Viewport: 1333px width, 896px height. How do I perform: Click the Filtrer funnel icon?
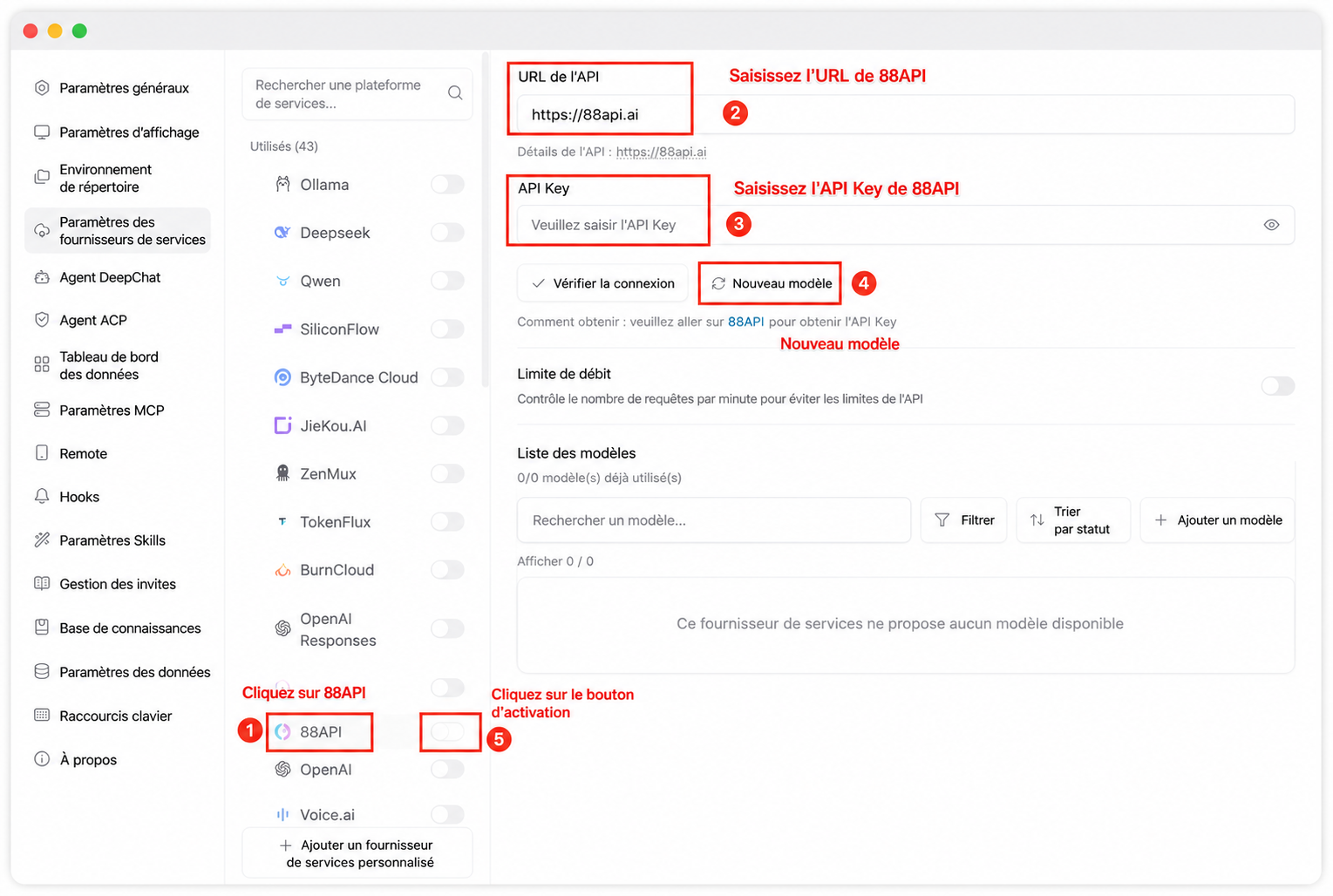point(942,520)
